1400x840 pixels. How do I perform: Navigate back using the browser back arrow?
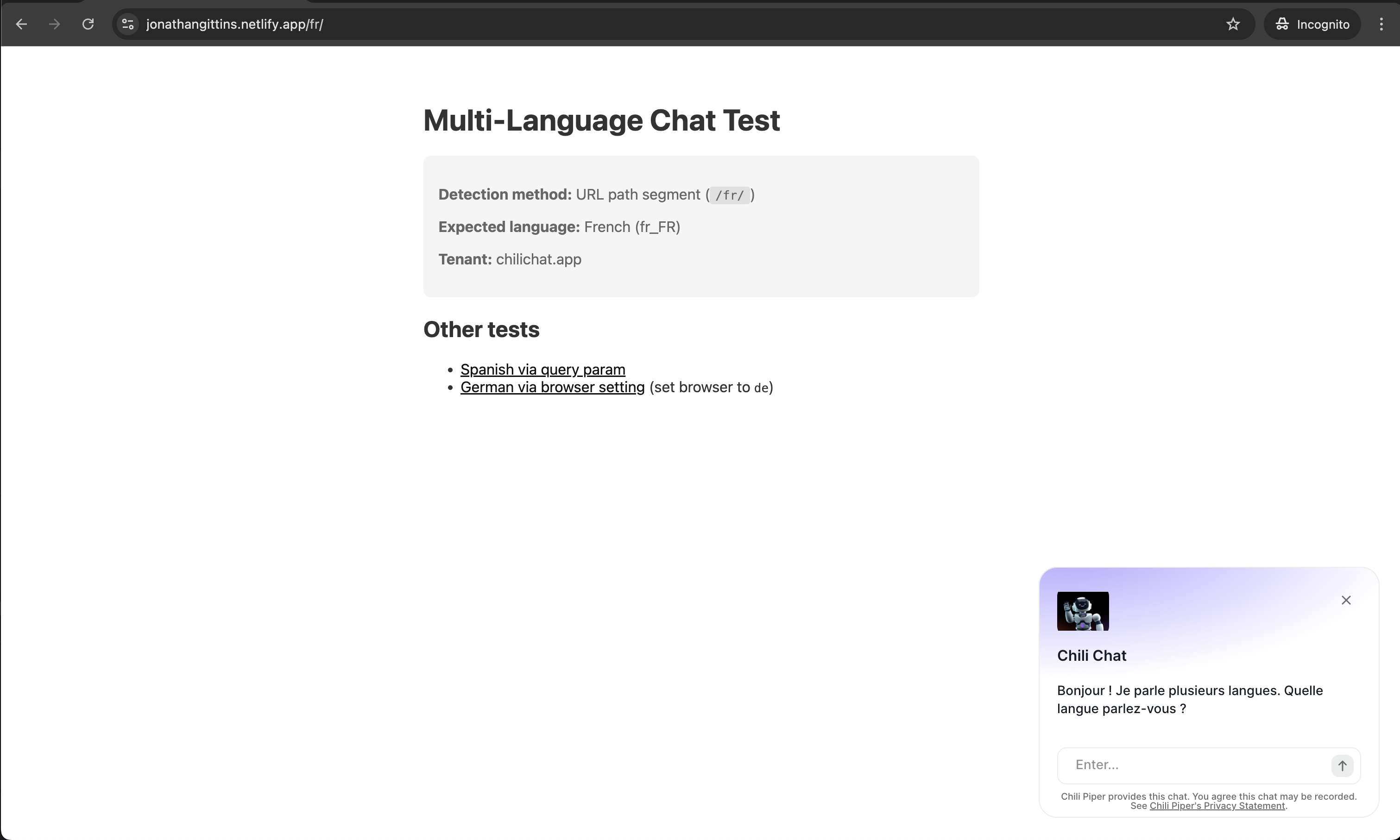tap(21, 24)
